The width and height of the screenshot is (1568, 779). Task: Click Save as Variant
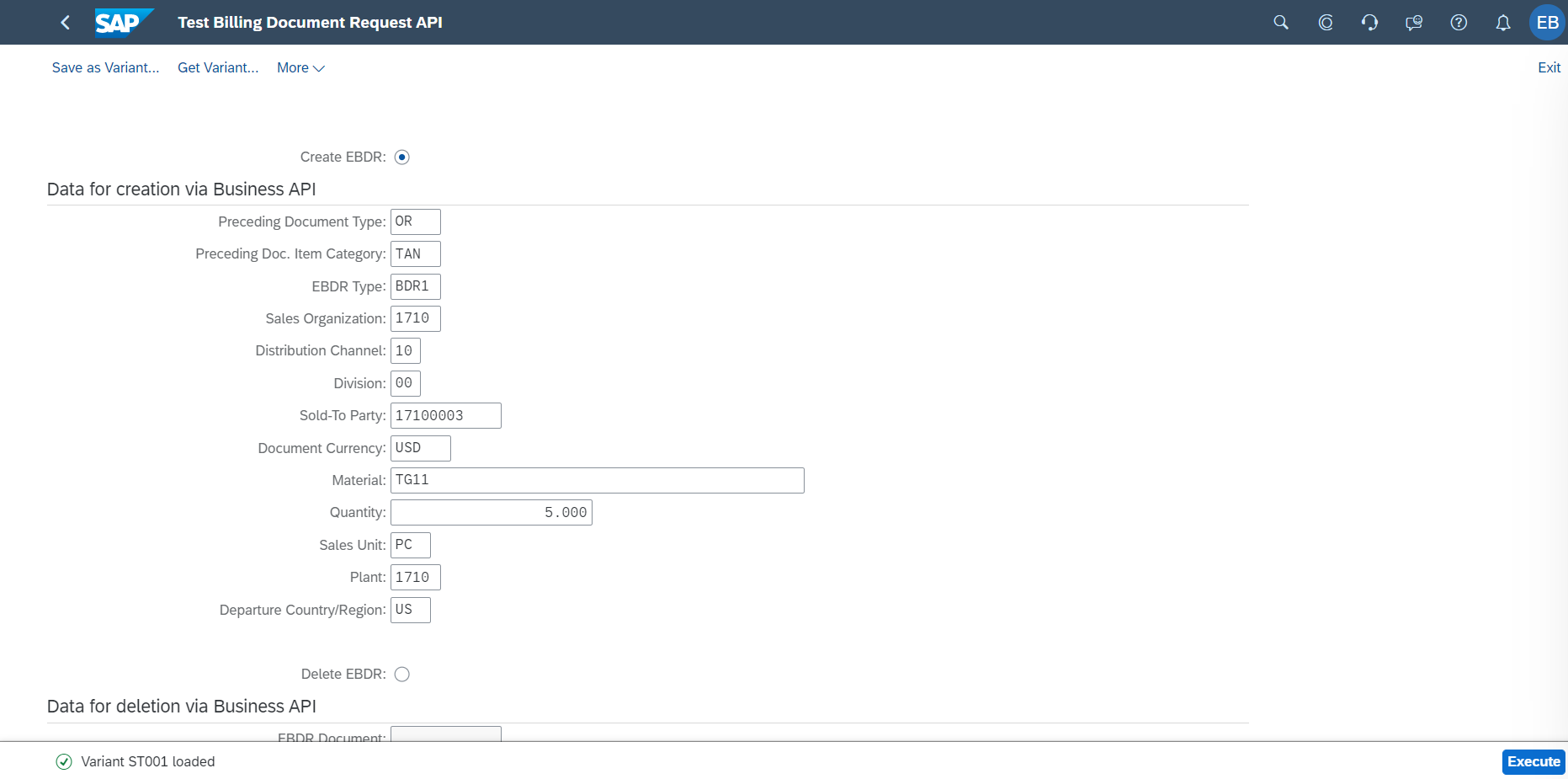coord(105,68)
